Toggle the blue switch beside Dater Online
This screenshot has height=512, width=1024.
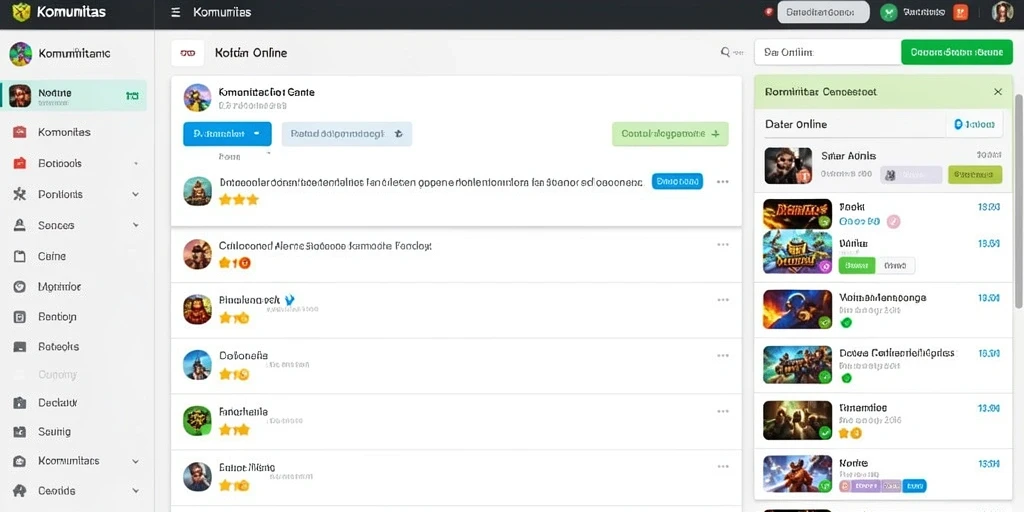tap(974, 124)
